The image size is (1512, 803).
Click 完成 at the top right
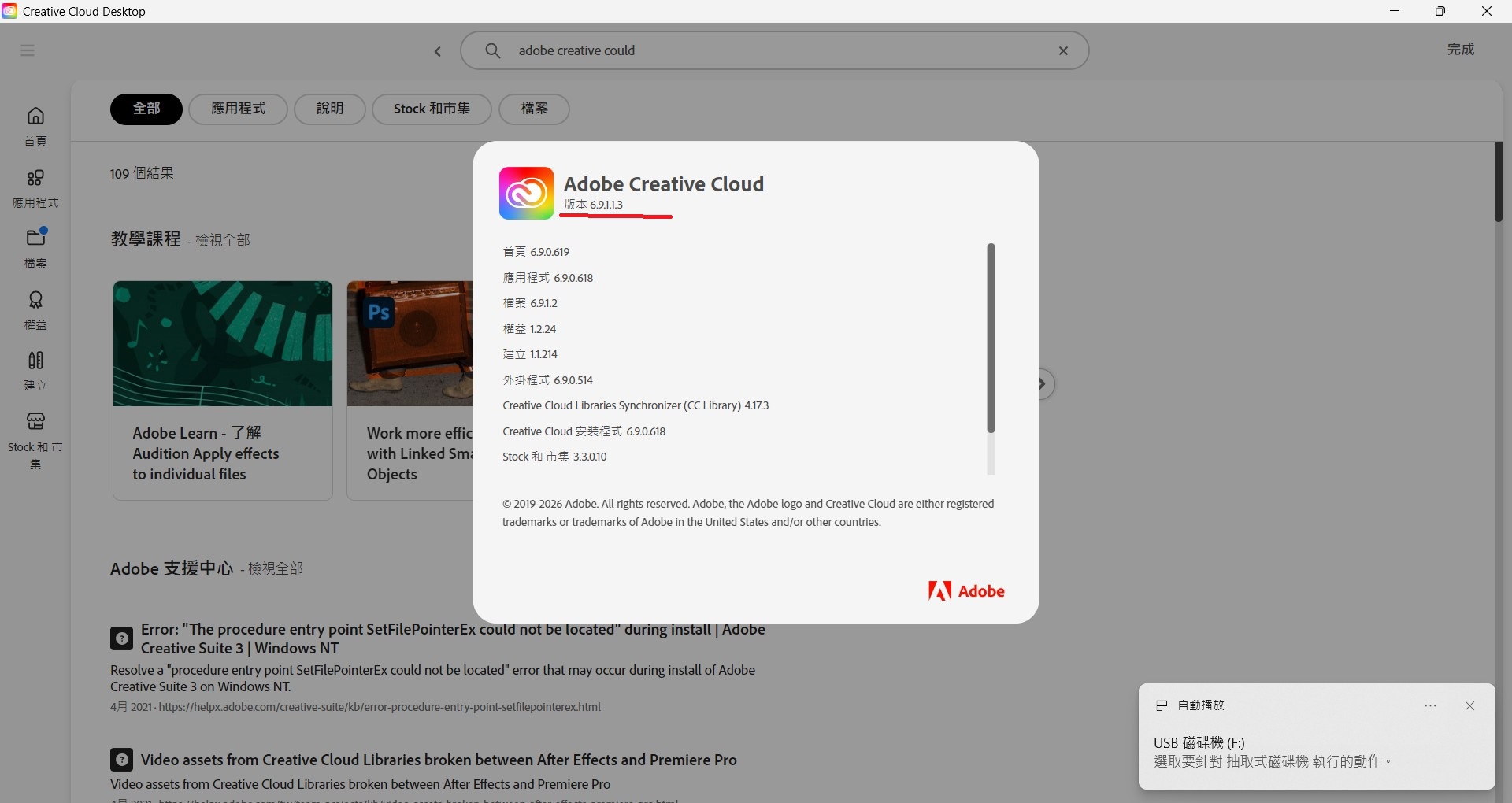point(1460,49)
